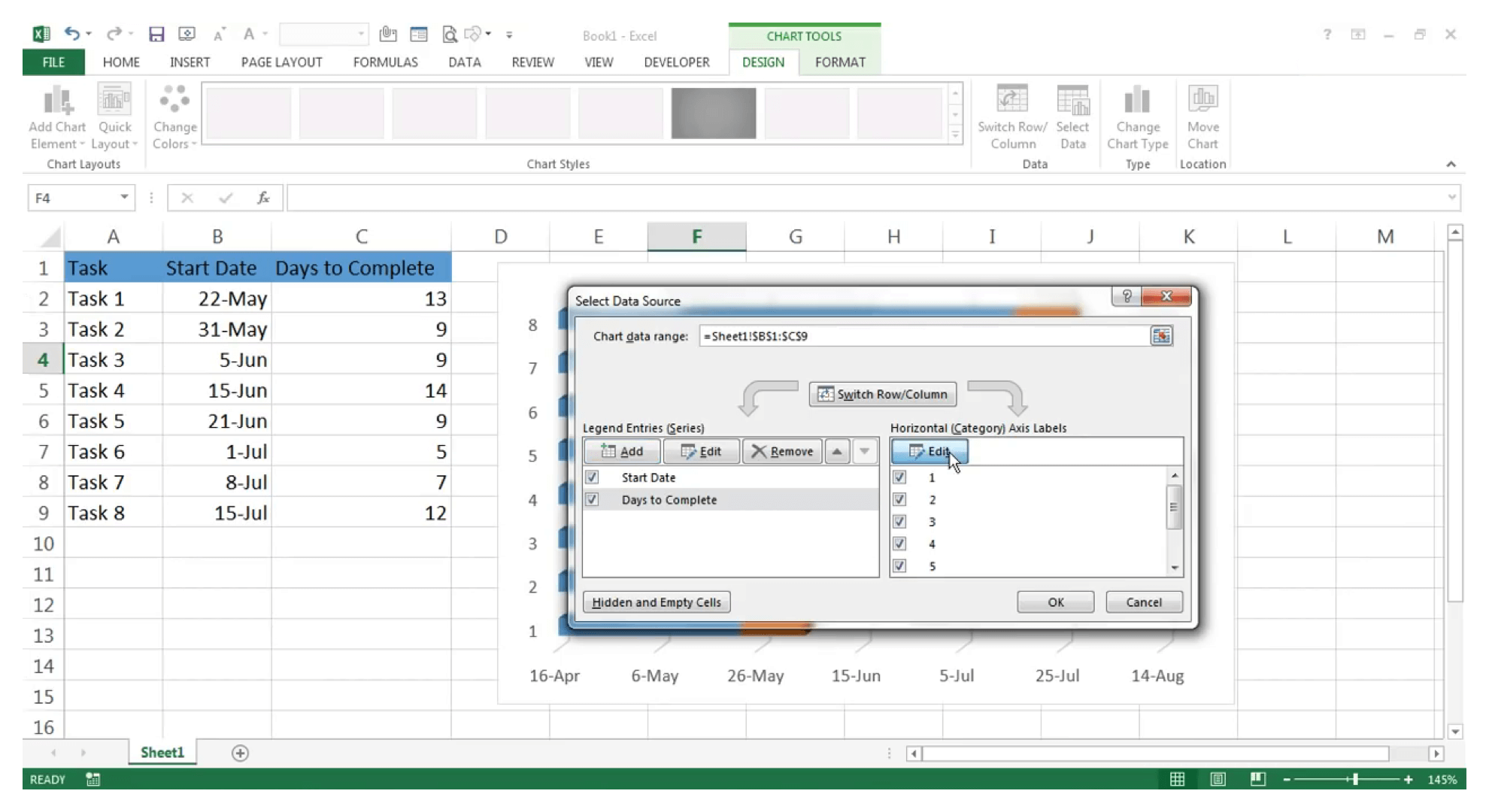The height and width of the screenshot is (812, 1489).
Task: Open the DESIGN ribbon tab
Action: [762, 62]
